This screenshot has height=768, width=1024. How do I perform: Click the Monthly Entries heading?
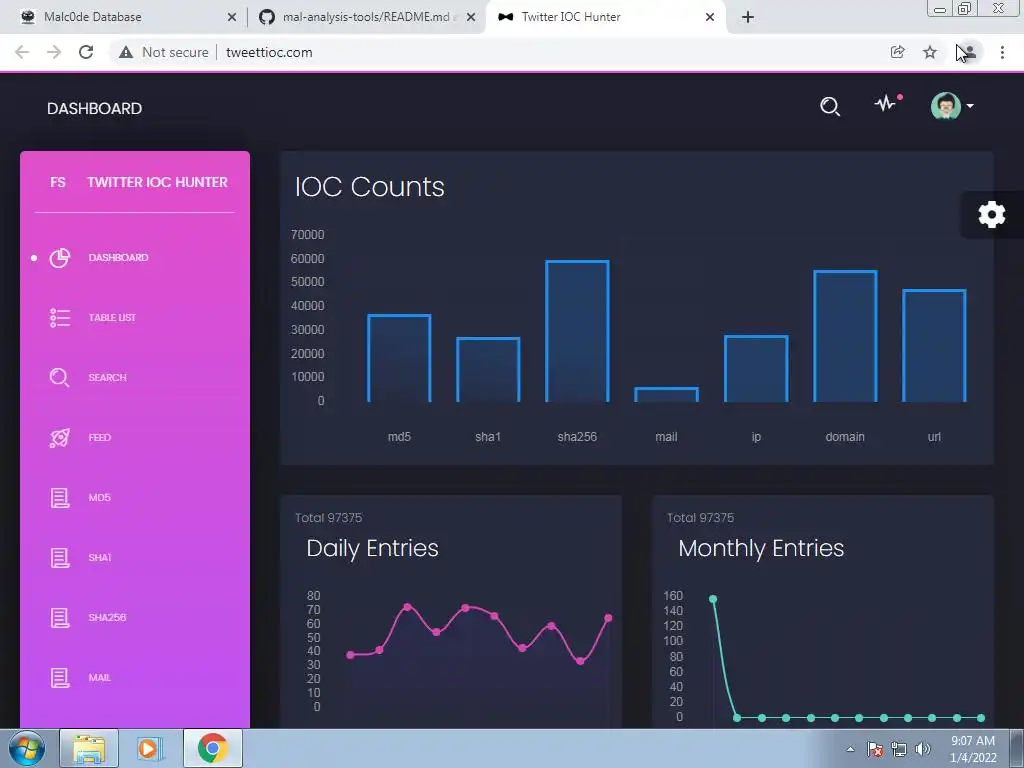761,549
